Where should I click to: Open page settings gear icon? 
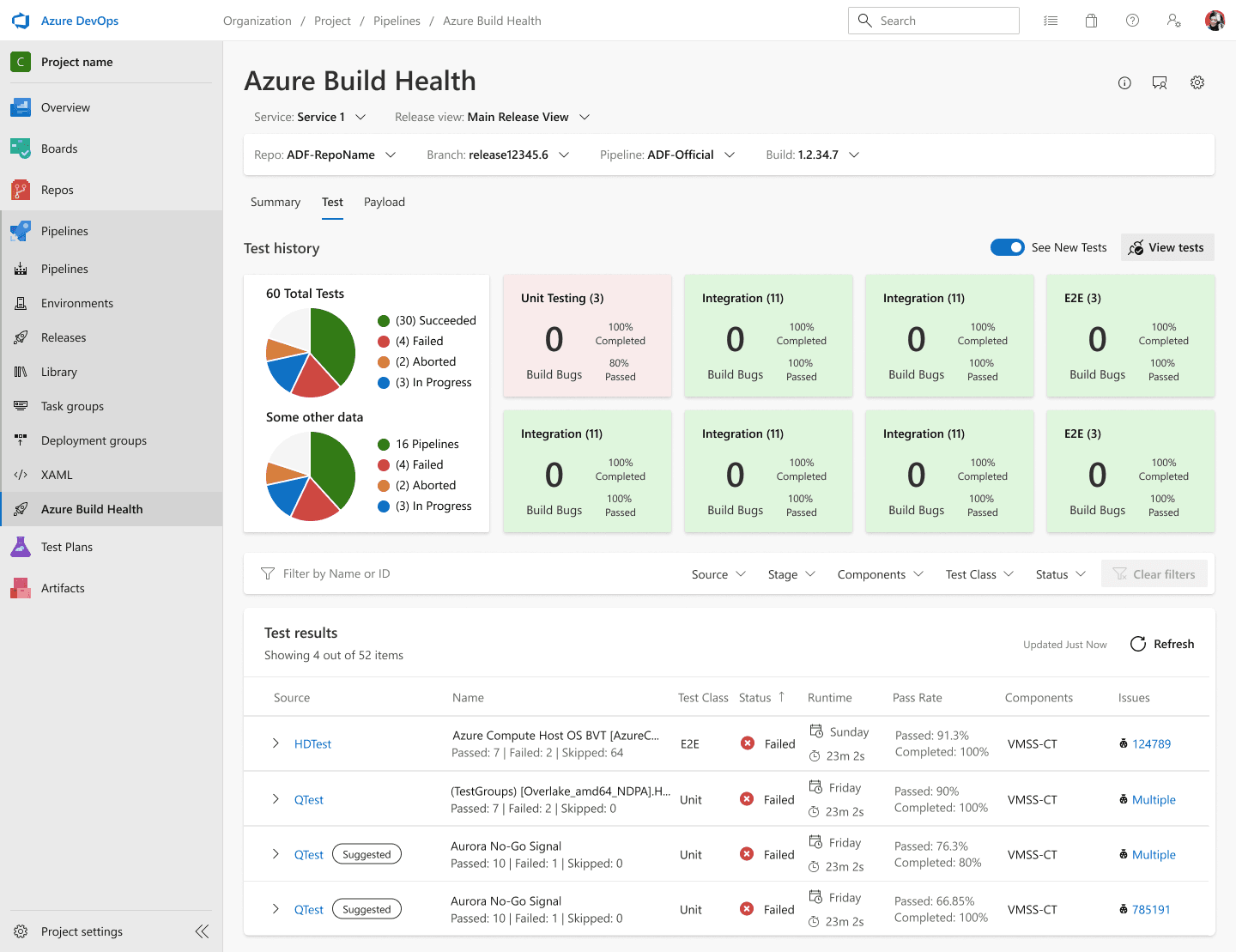1197,83
